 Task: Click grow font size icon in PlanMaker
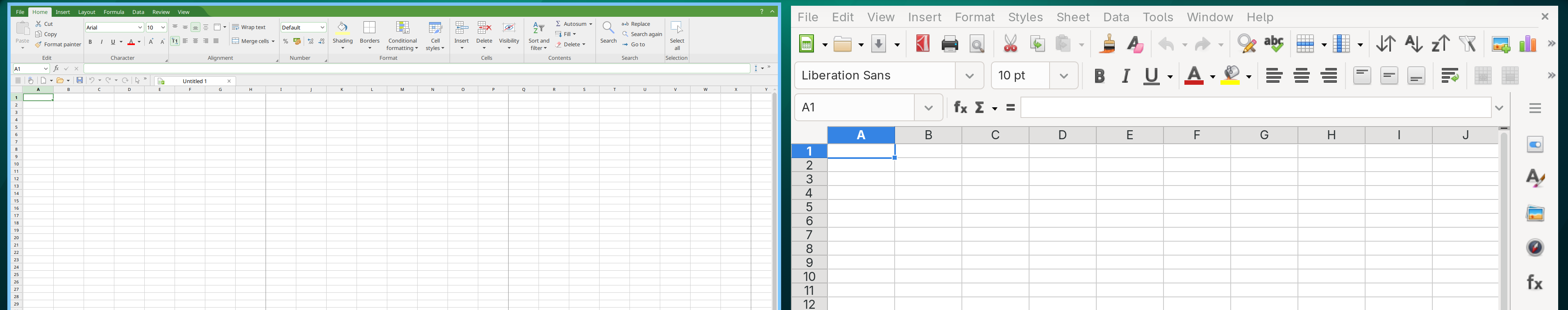(x=151, y=42)
